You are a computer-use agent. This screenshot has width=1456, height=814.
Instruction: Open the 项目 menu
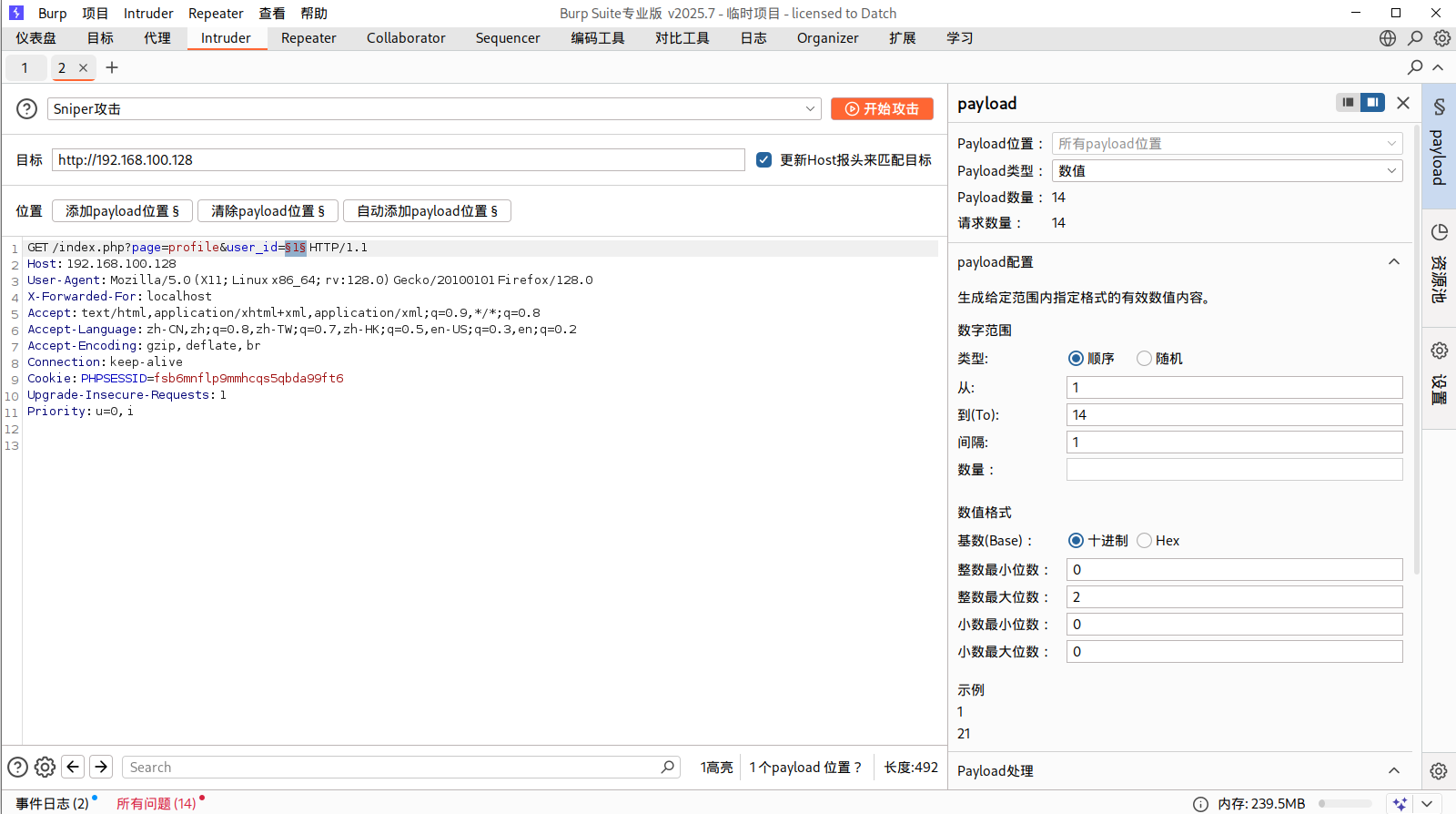pyautogui.click(x=95, y=13)
